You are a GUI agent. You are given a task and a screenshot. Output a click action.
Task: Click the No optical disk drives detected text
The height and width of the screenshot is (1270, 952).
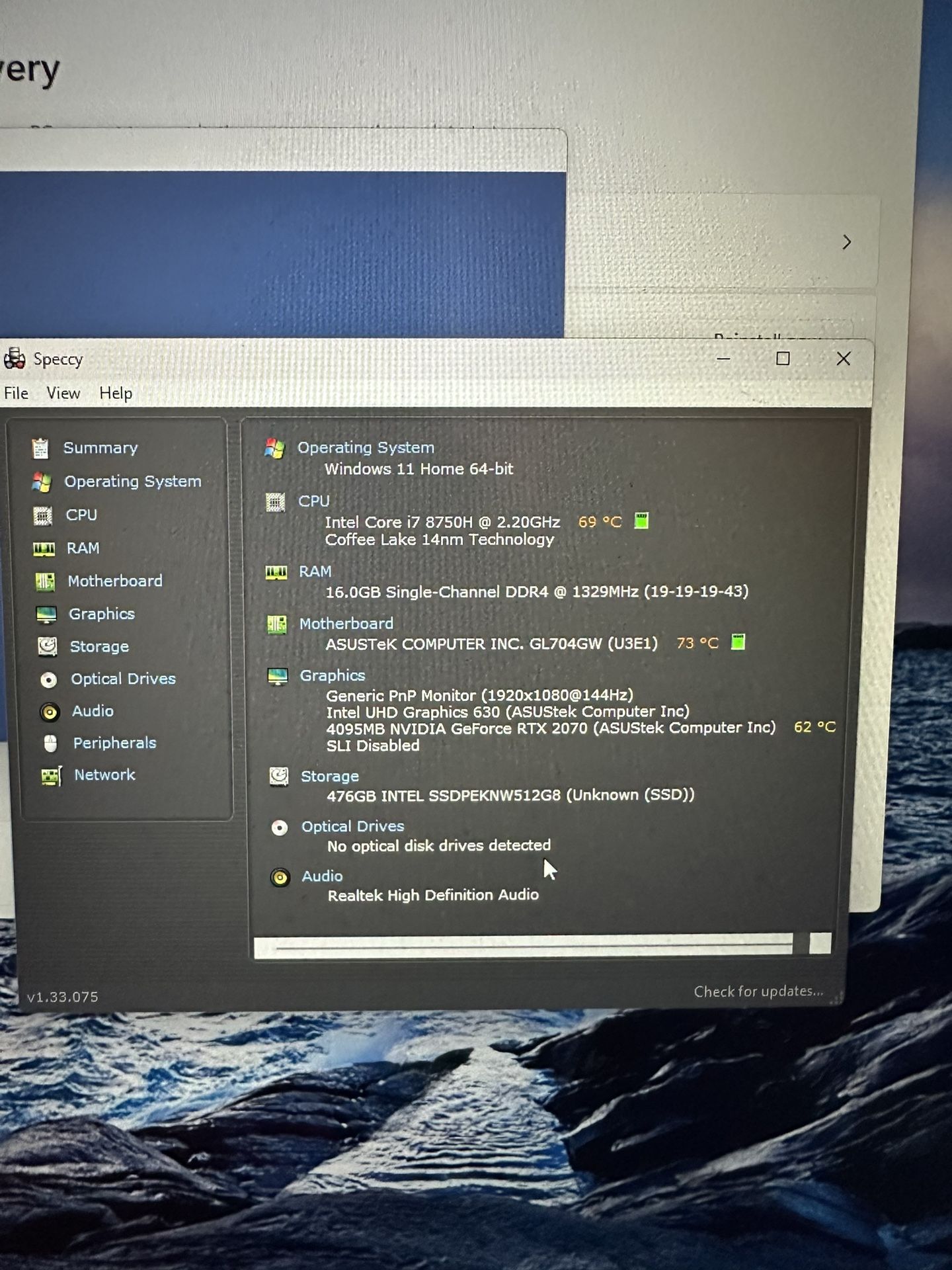pos(439,845)
